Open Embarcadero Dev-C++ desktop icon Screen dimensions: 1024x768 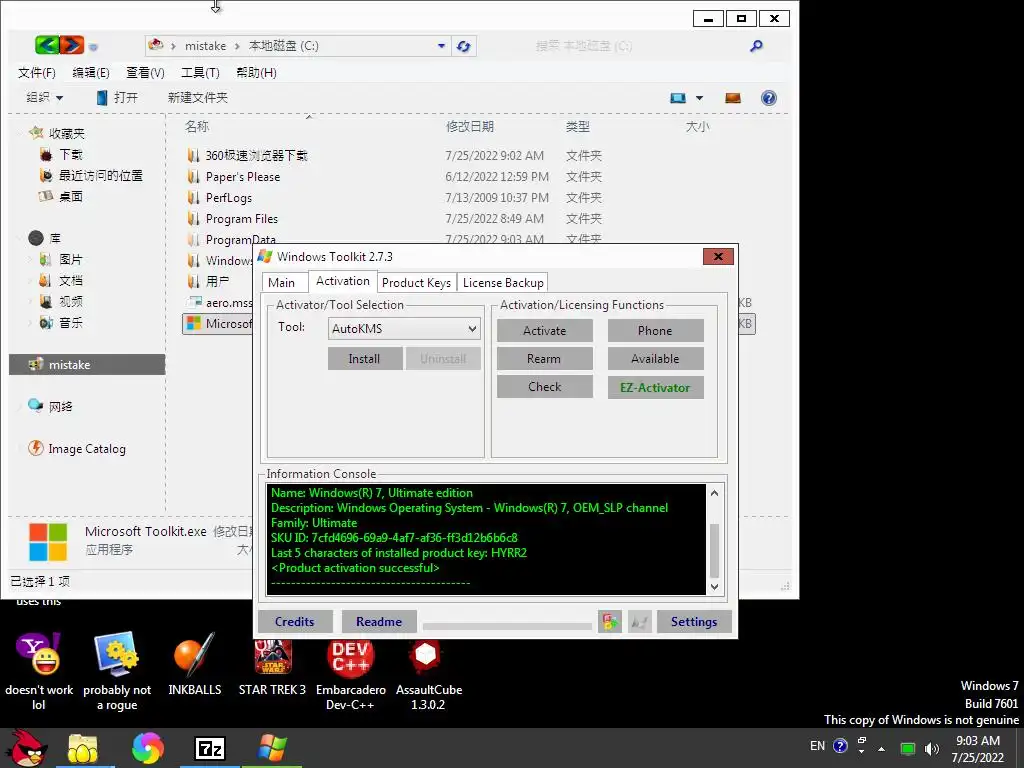point(351,675)
